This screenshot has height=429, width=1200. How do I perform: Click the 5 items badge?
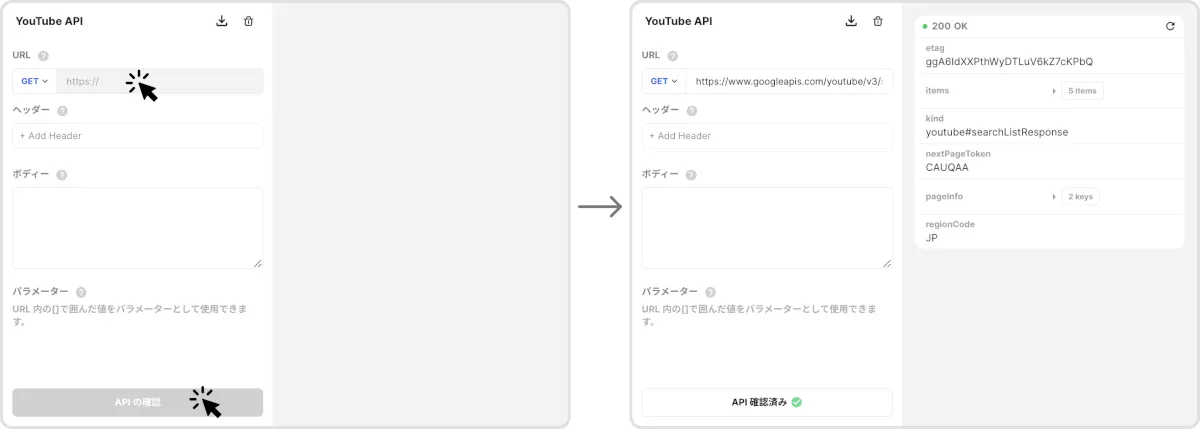1082,91
